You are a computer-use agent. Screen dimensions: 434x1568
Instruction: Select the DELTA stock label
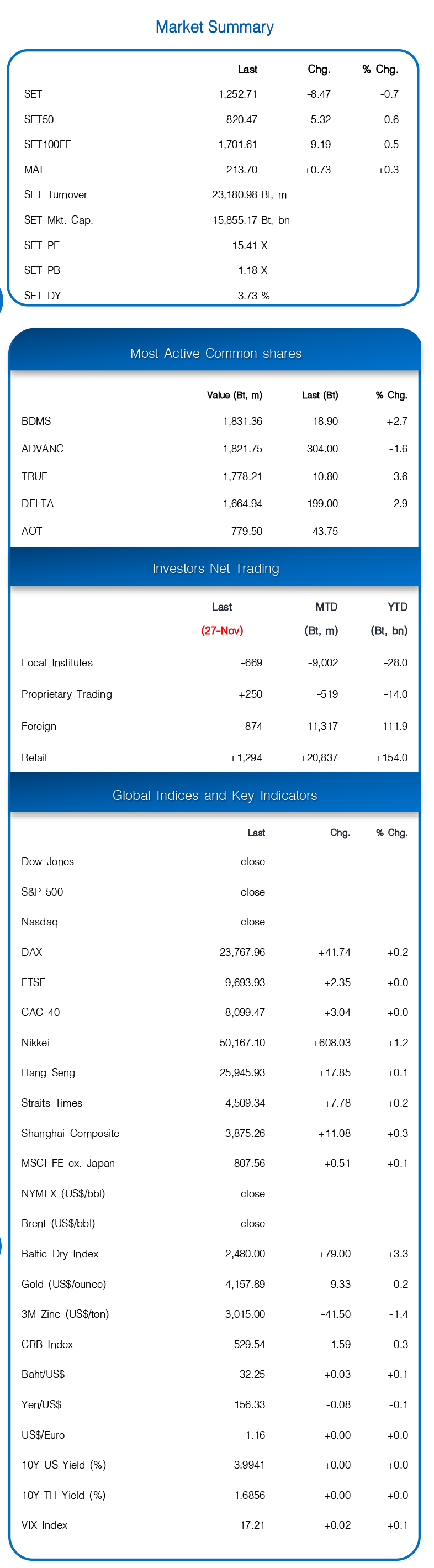pyautogui.click(x=37, y=503)
